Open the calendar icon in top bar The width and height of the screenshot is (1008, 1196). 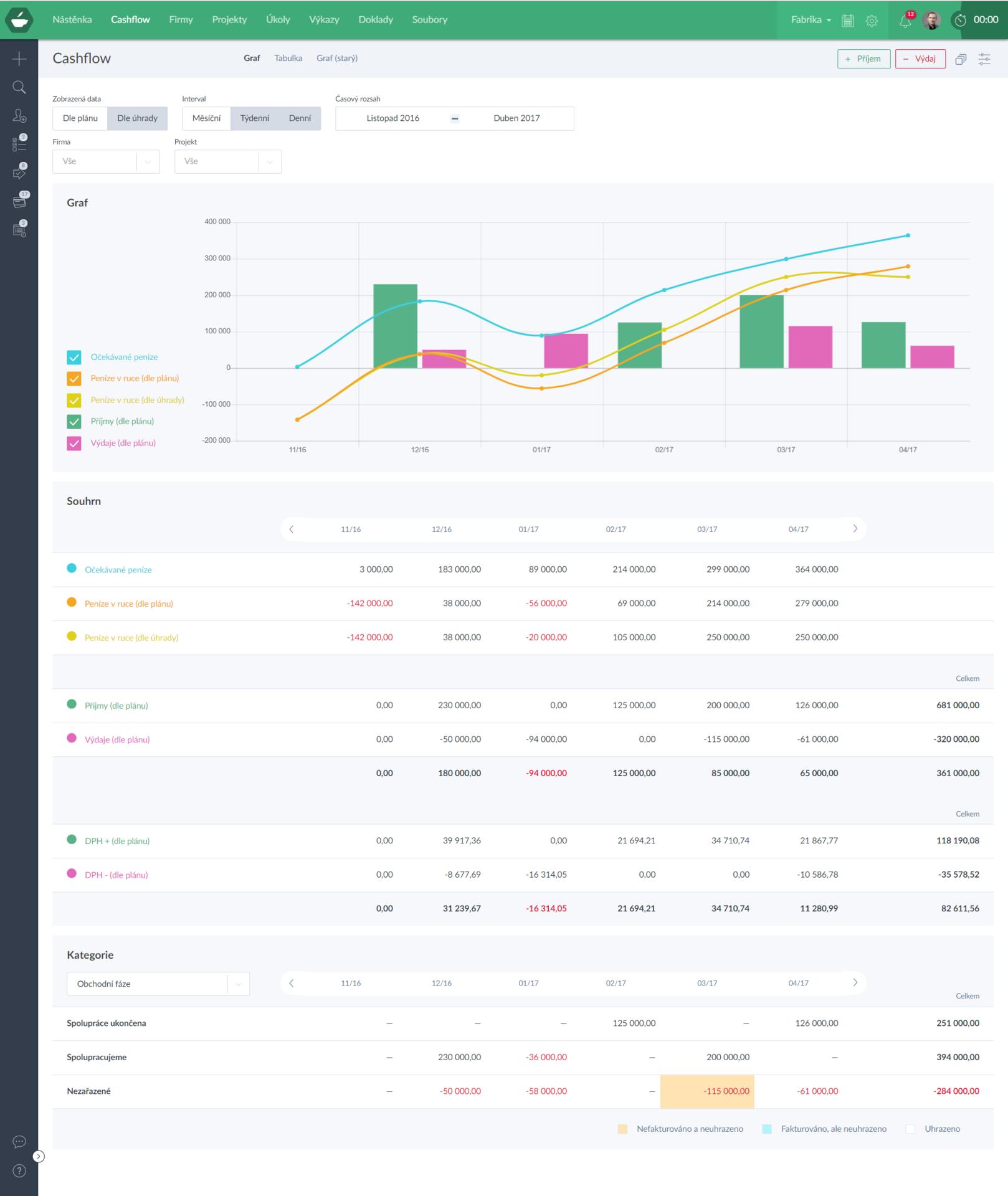(848, 21)
